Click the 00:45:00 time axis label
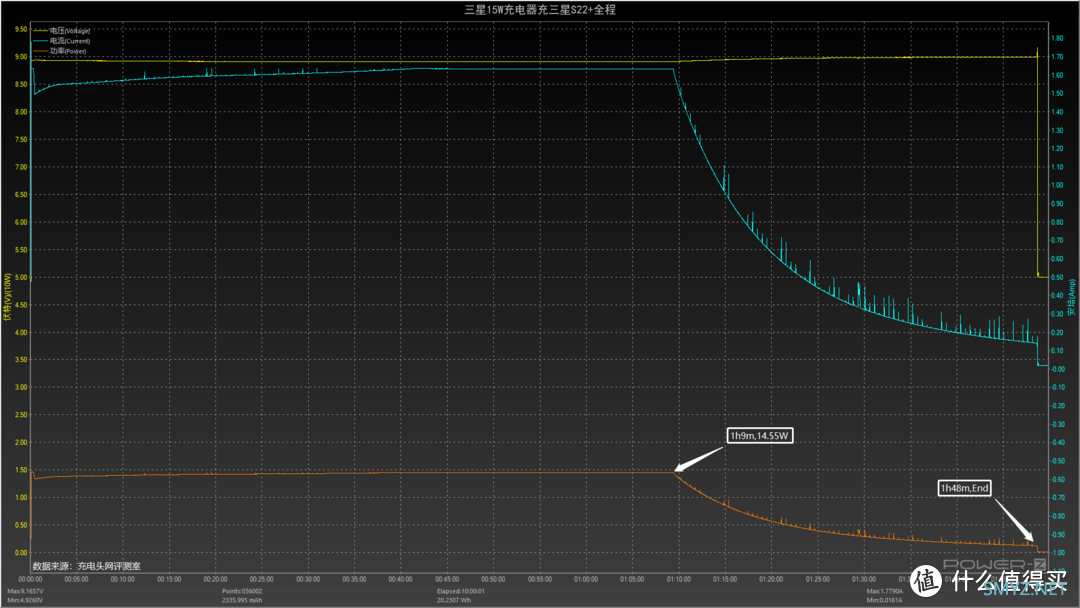Viewport: 1080px width, 608px height. coord(447,579)
